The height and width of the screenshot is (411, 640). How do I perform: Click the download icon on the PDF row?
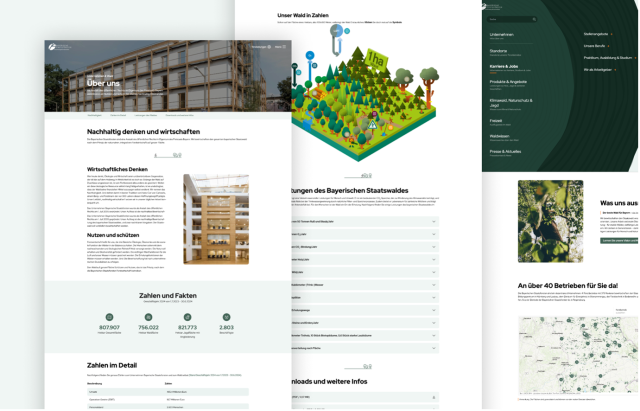[433, 397]
